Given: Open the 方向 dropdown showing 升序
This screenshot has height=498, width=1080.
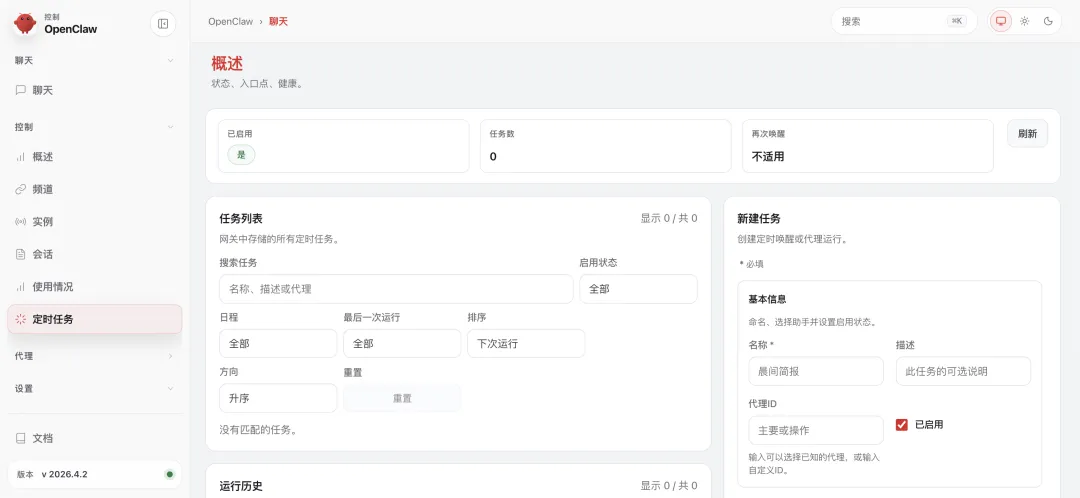Looking at the screenshot, I should (278, 398).
